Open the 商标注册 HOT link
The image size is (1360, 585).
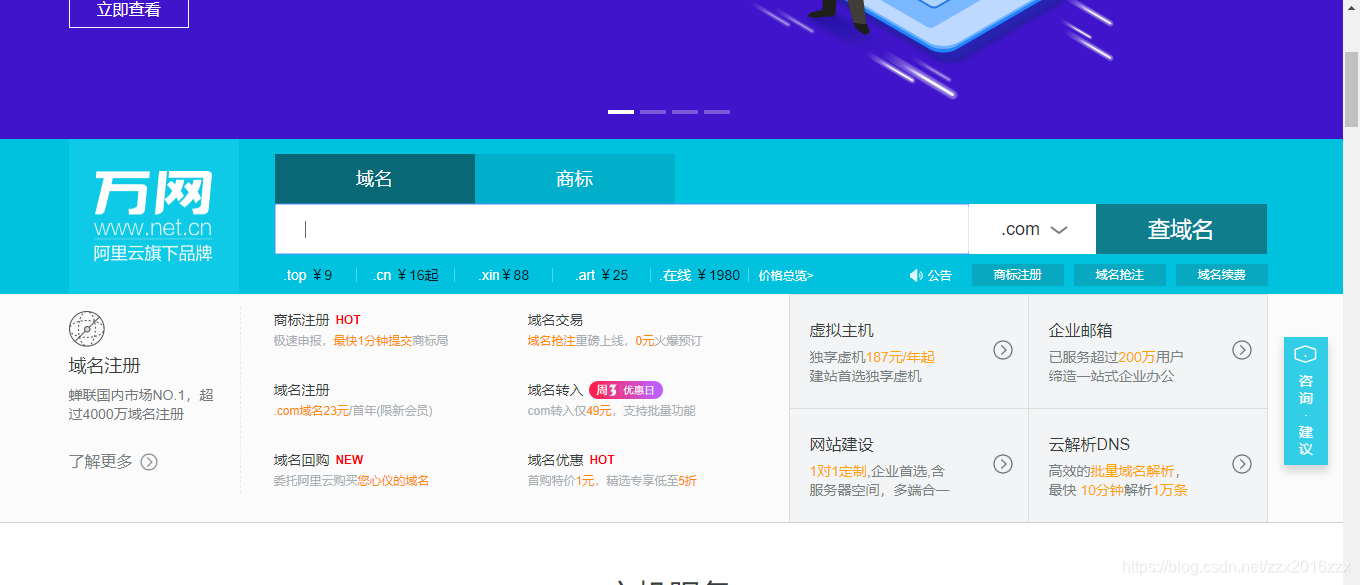317,320
